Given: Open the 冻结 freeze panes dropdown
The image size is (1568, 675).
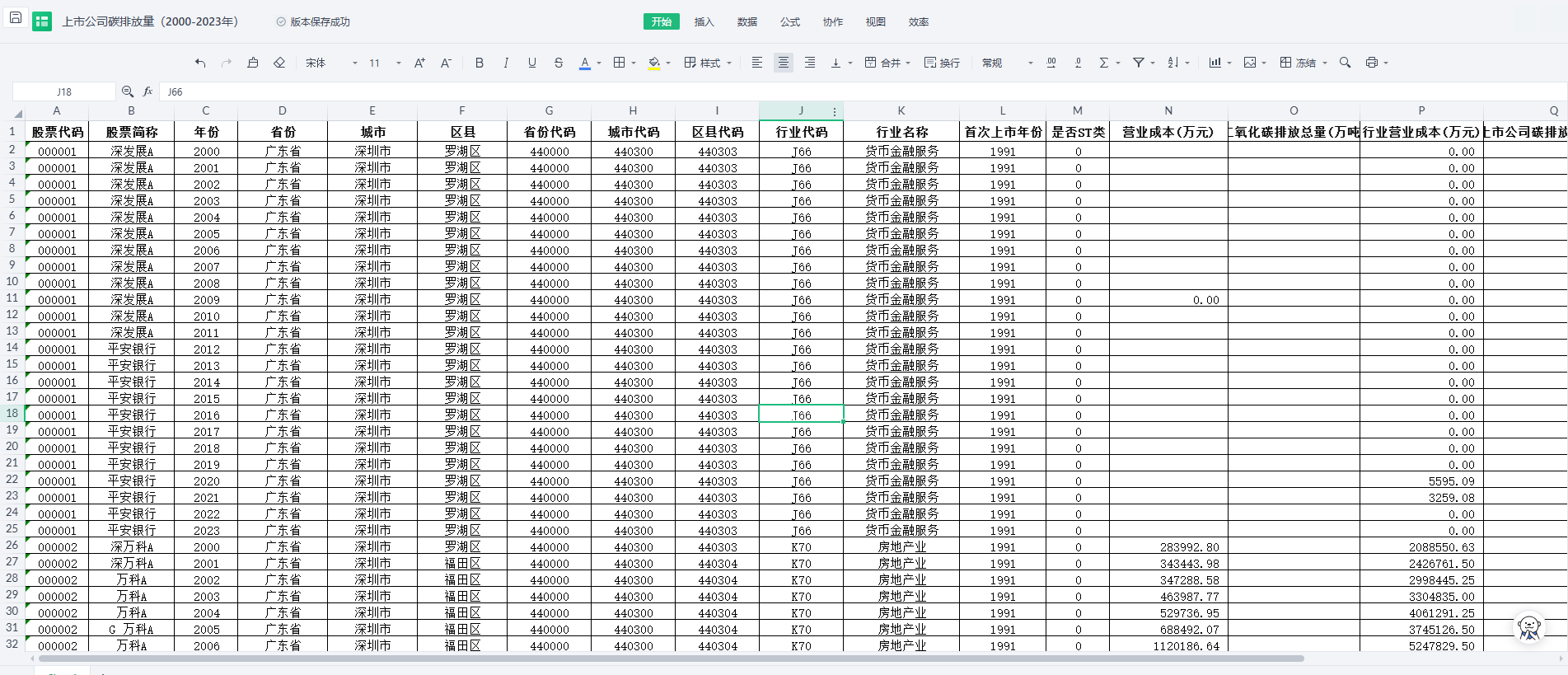Looking at the screenshot, I should pos(1304,63).
